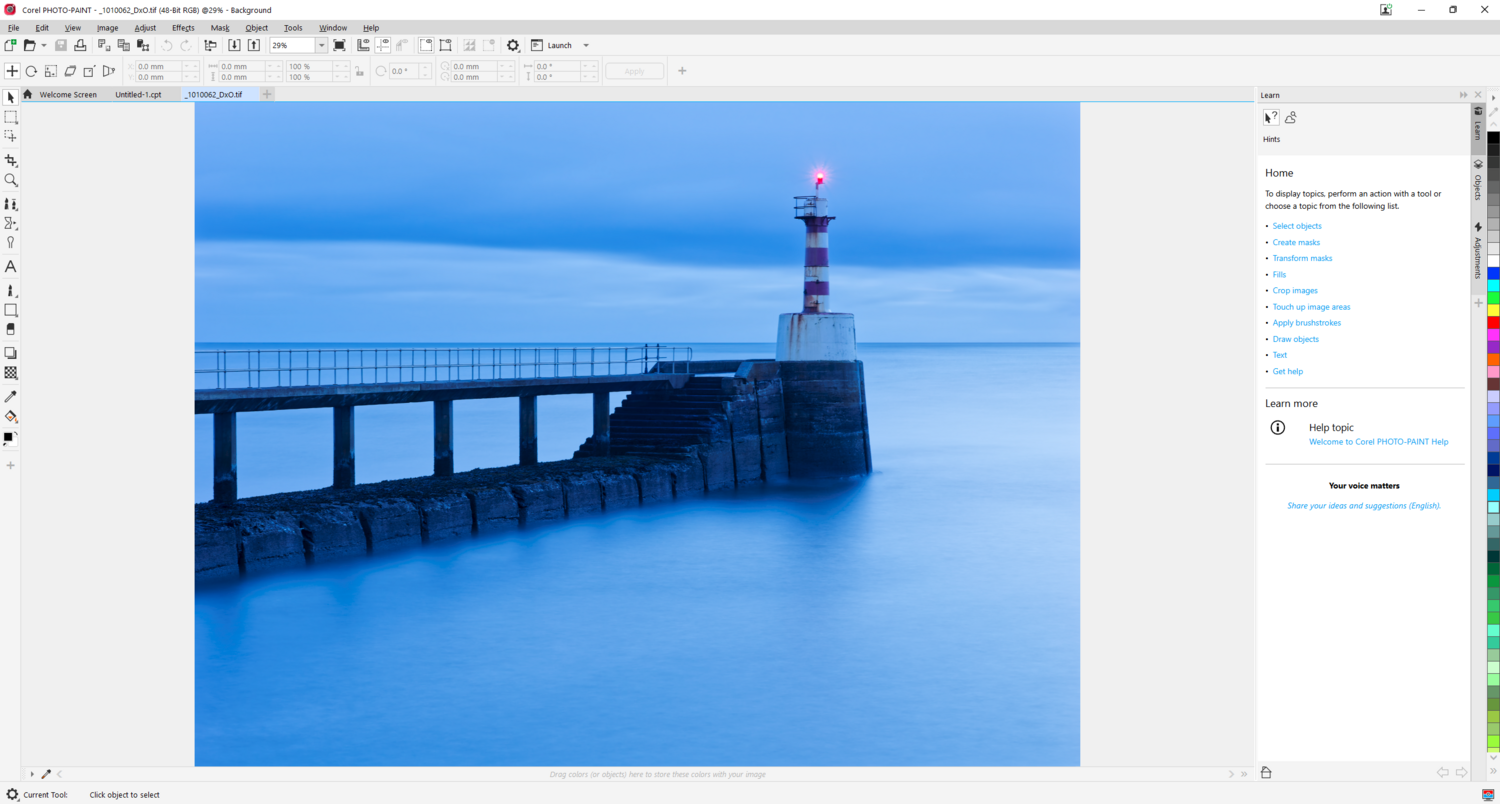
Task: Toggle the lock ratio padlock
Action: click(359, 71)
